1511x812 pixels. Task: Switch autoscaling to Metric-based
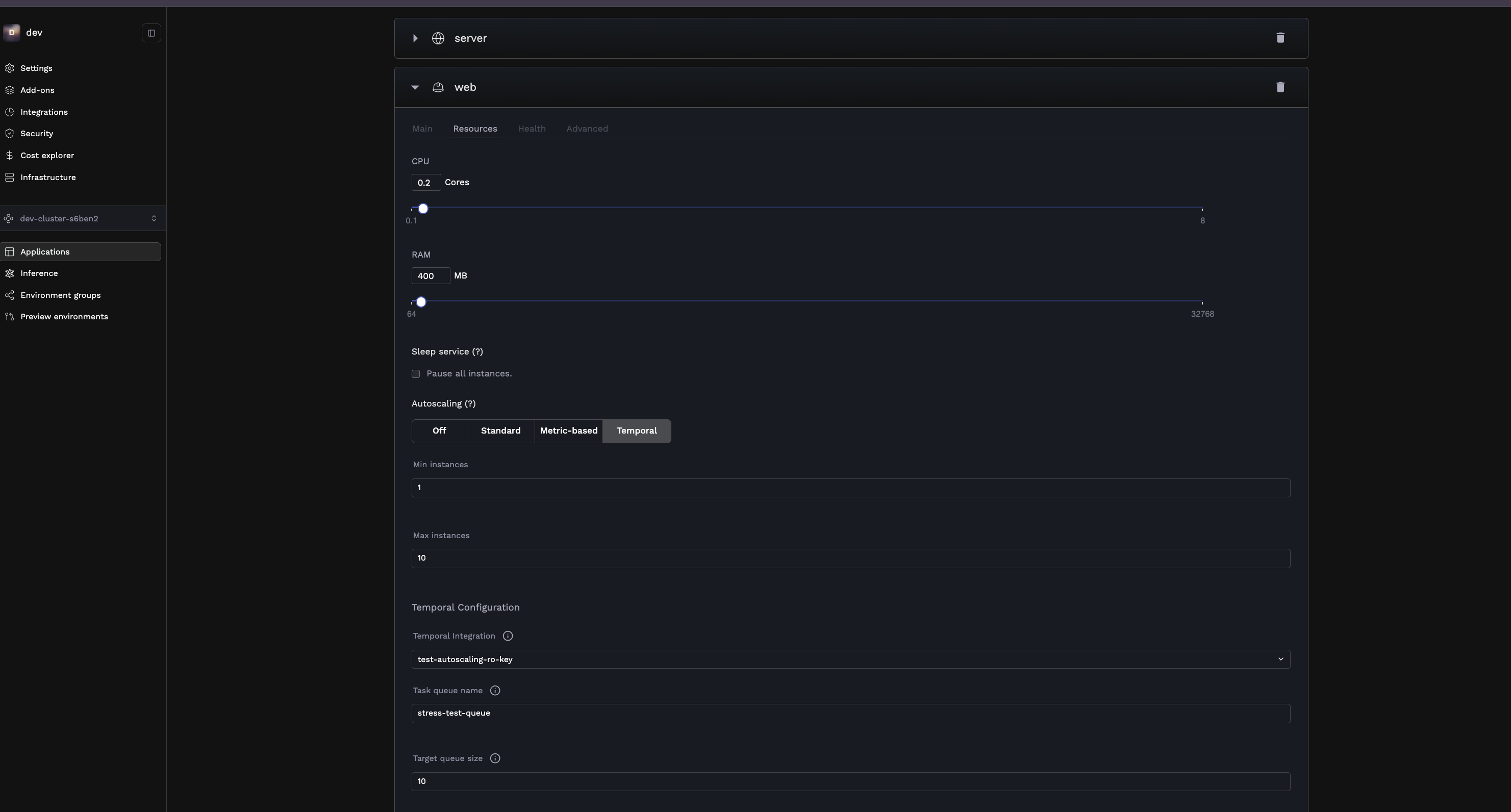[x=568, y=430]
